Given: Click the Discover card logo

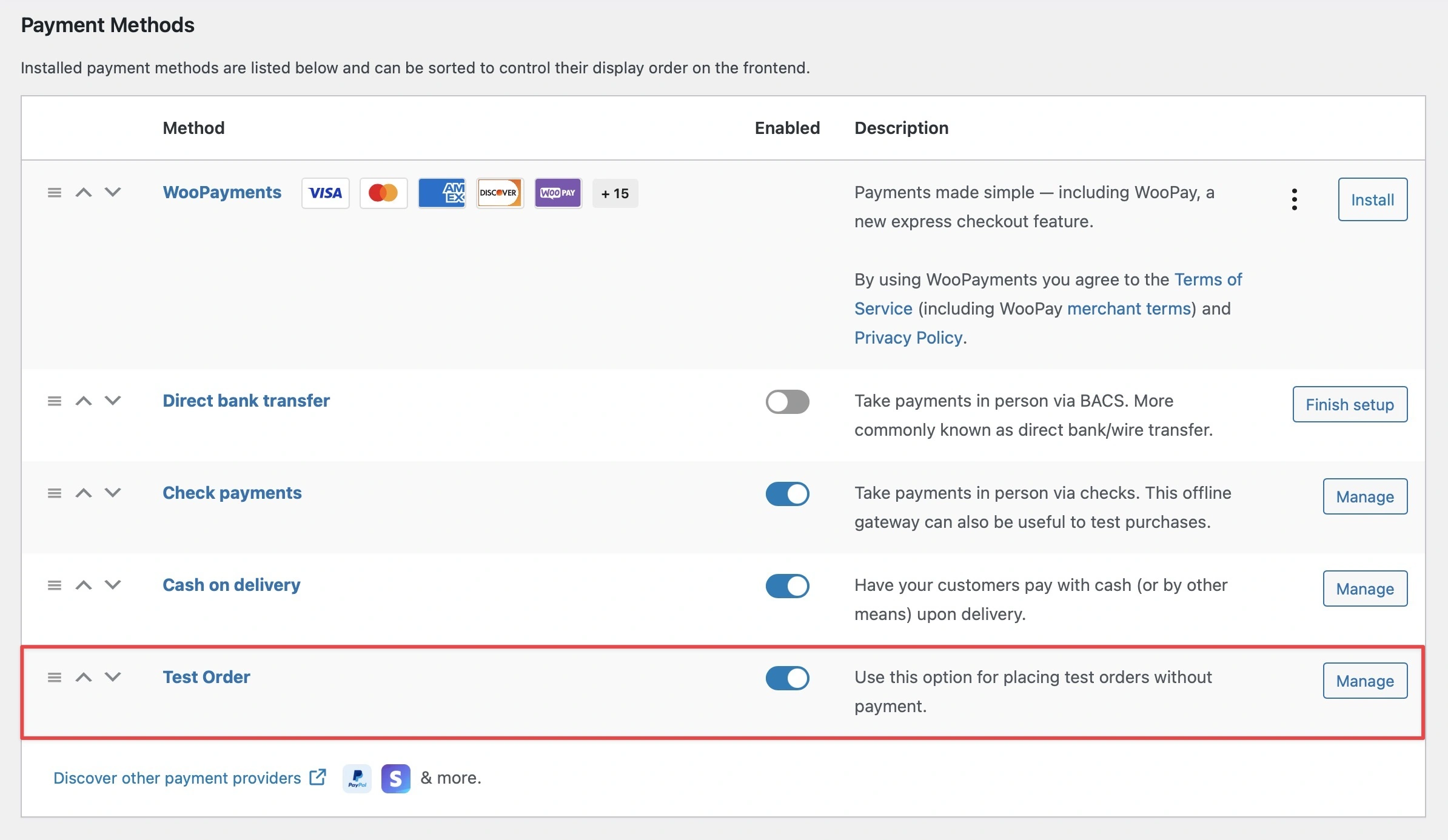Looking at the screenshot, I should (500, 193).
